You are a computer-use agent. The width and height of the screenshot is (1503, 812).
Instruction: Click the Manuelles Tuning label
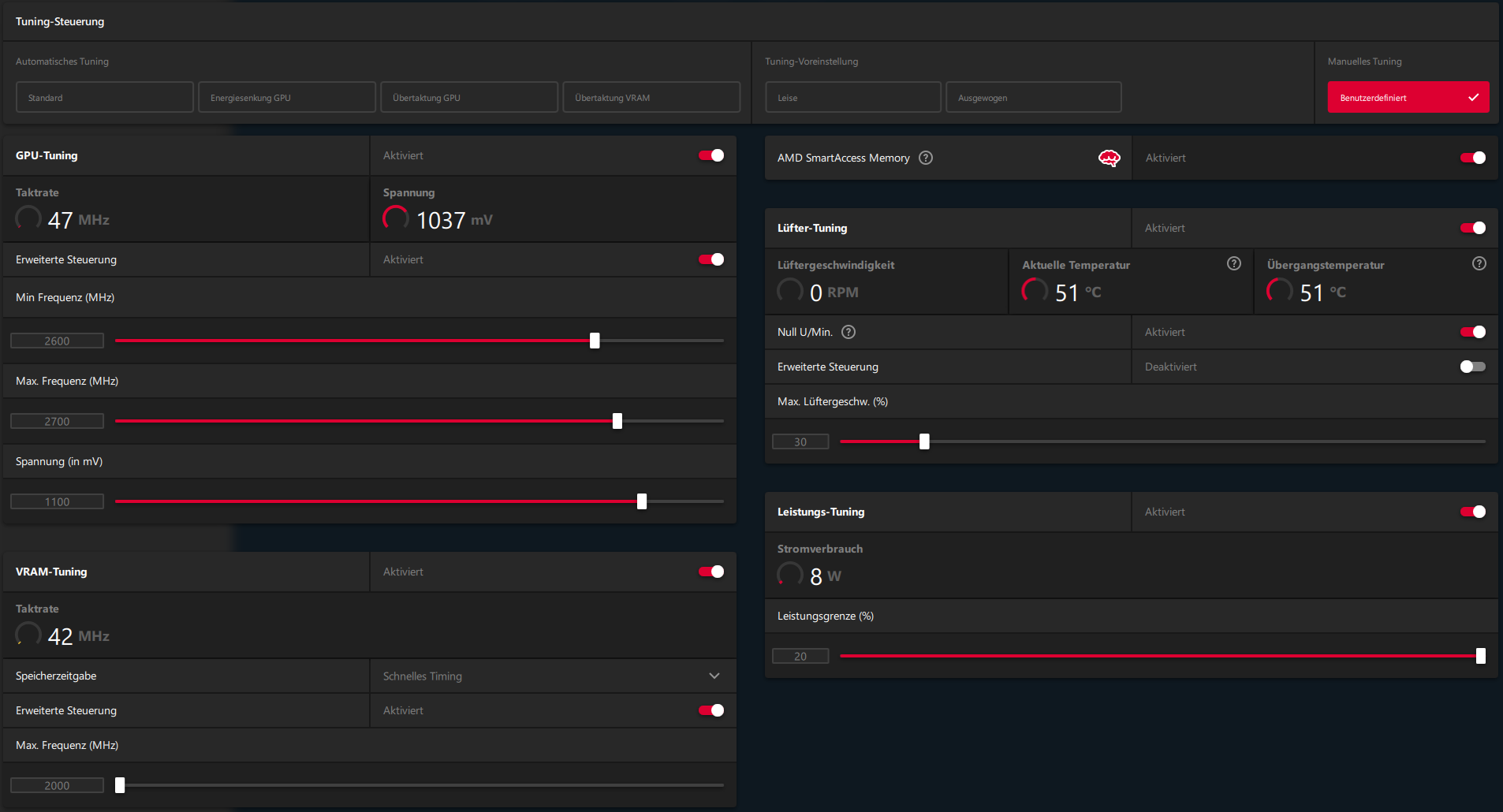pos(1365,61)
